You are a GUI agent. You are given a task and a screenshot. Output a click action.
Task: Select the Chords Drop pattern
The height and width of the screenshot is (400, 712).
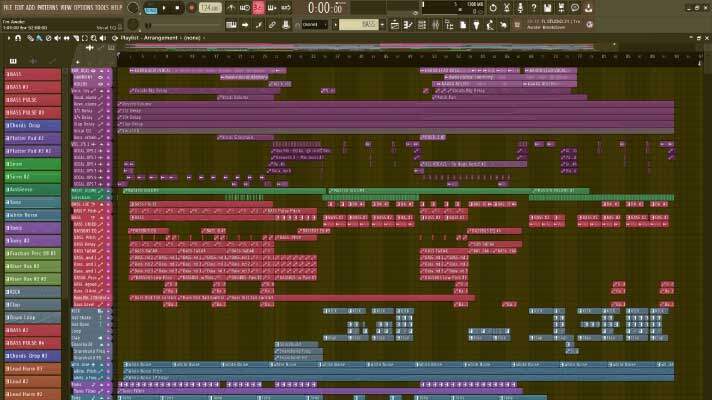click(30, 124)
